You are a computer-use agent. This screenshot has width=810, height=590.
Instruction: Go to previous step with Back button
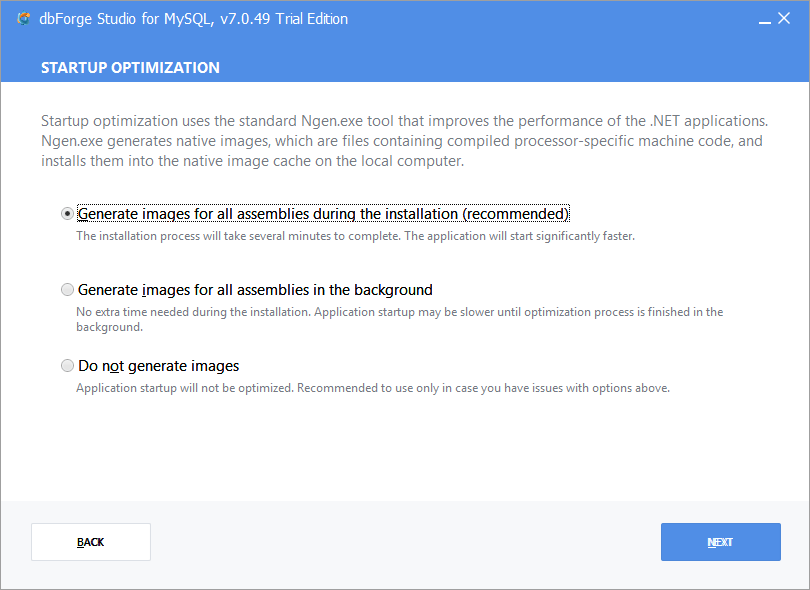(x=91, y=542)
